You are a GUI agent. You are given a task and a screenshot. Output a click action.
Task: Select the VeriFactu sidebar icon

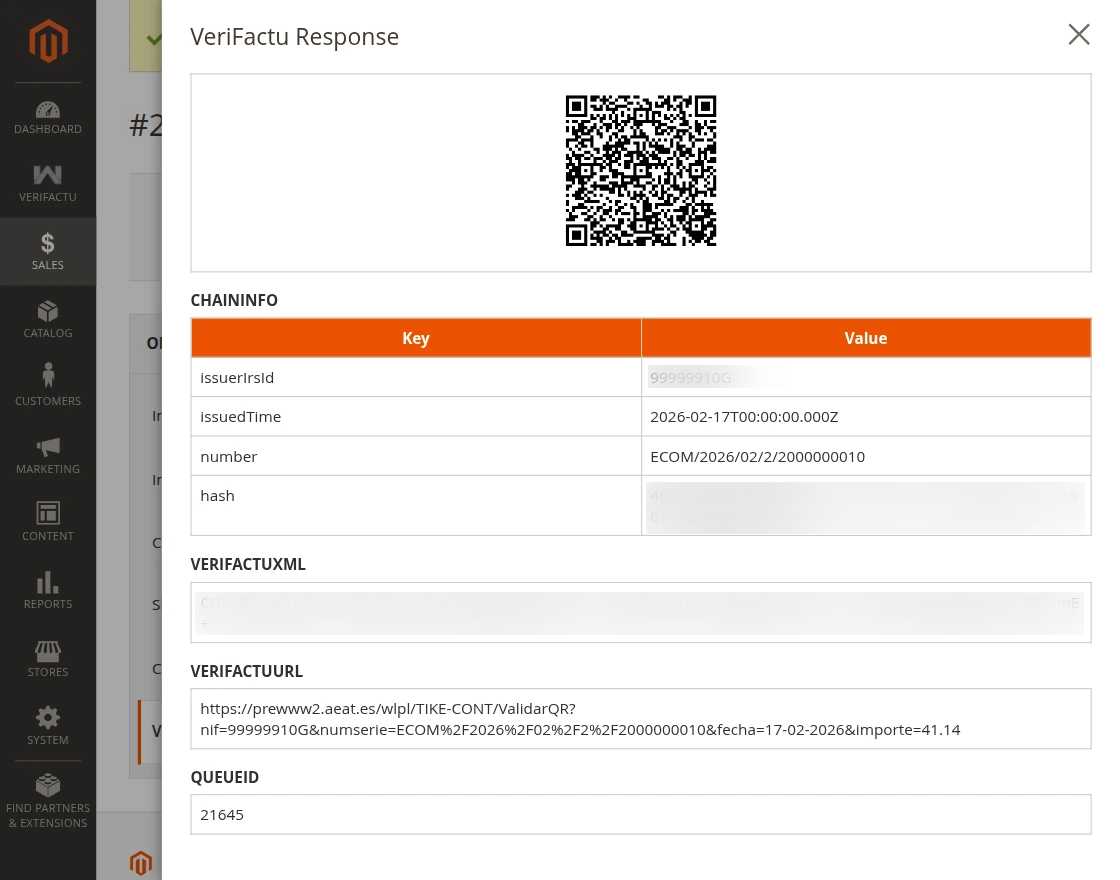point(47,184)
